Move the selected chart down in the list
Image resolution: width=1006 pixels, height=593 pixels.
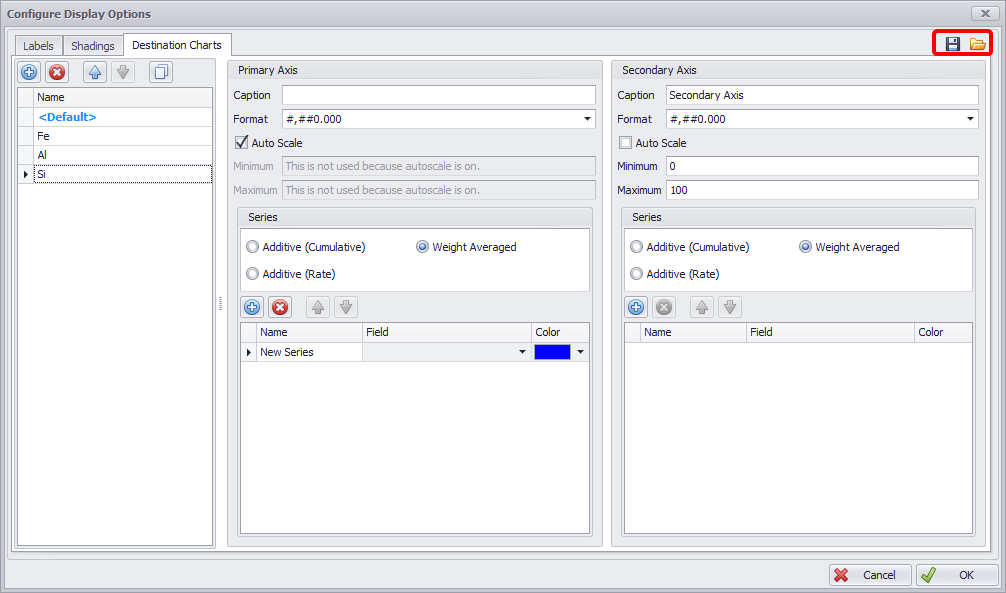point(123,73)
